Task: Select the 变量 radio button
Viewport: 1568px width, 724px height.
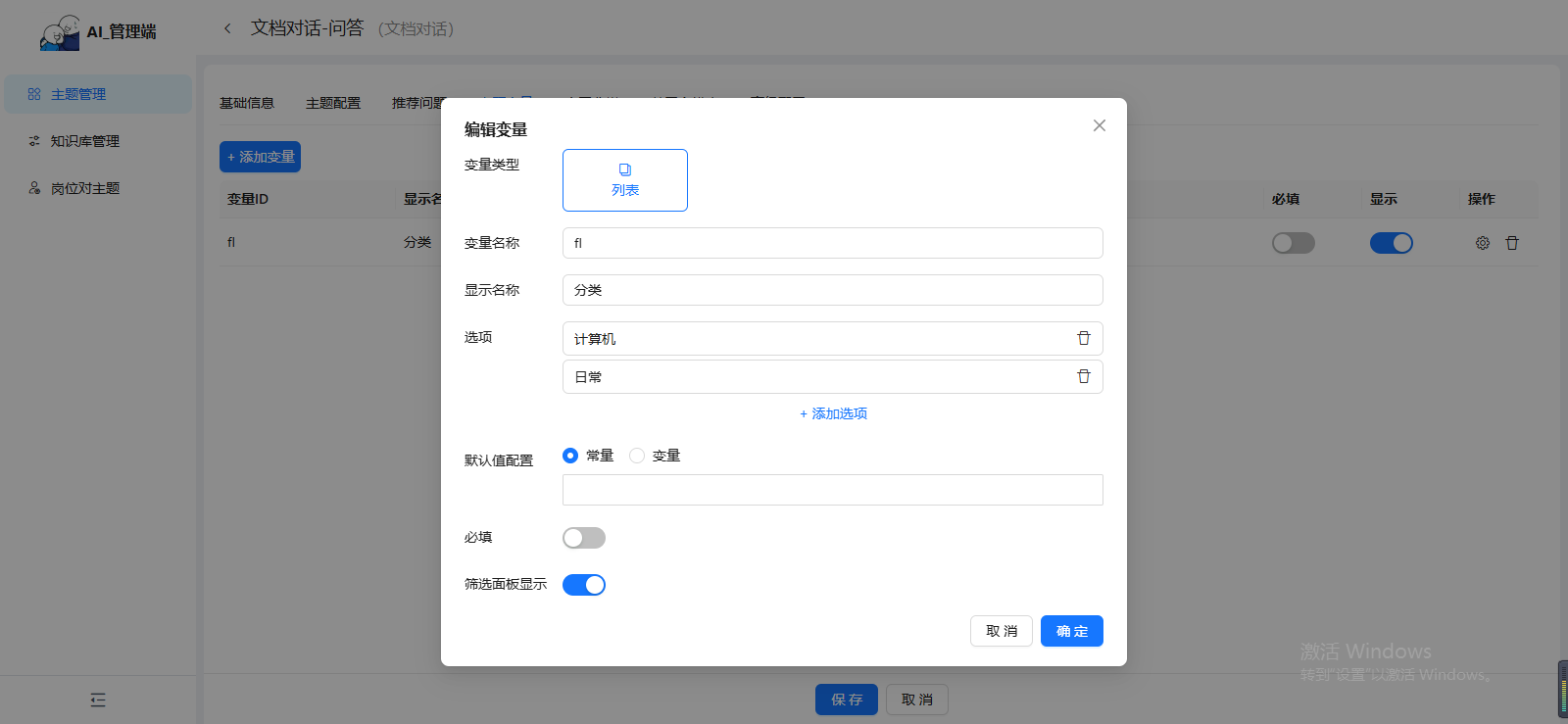Action: [637, 456]
